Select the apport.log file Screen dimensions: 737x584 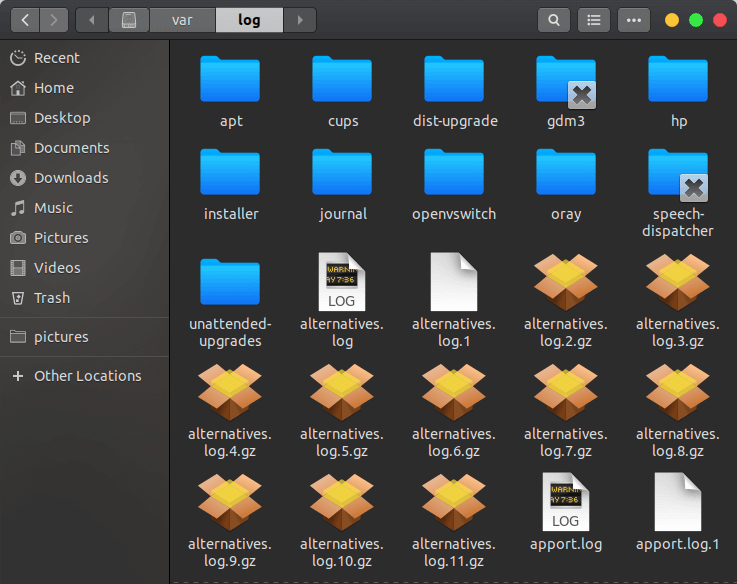[x=566, y=512]
